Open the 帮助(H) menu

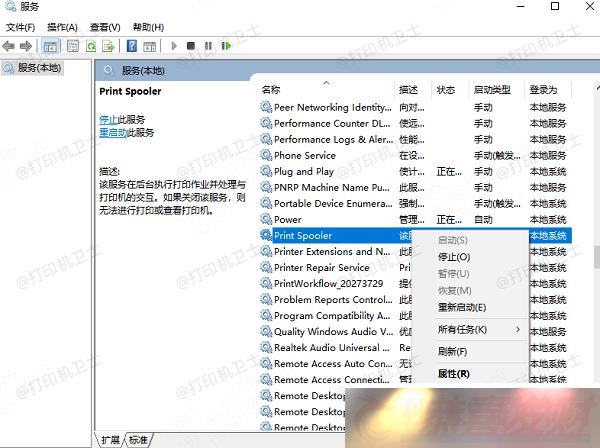[x=148, y=27]
